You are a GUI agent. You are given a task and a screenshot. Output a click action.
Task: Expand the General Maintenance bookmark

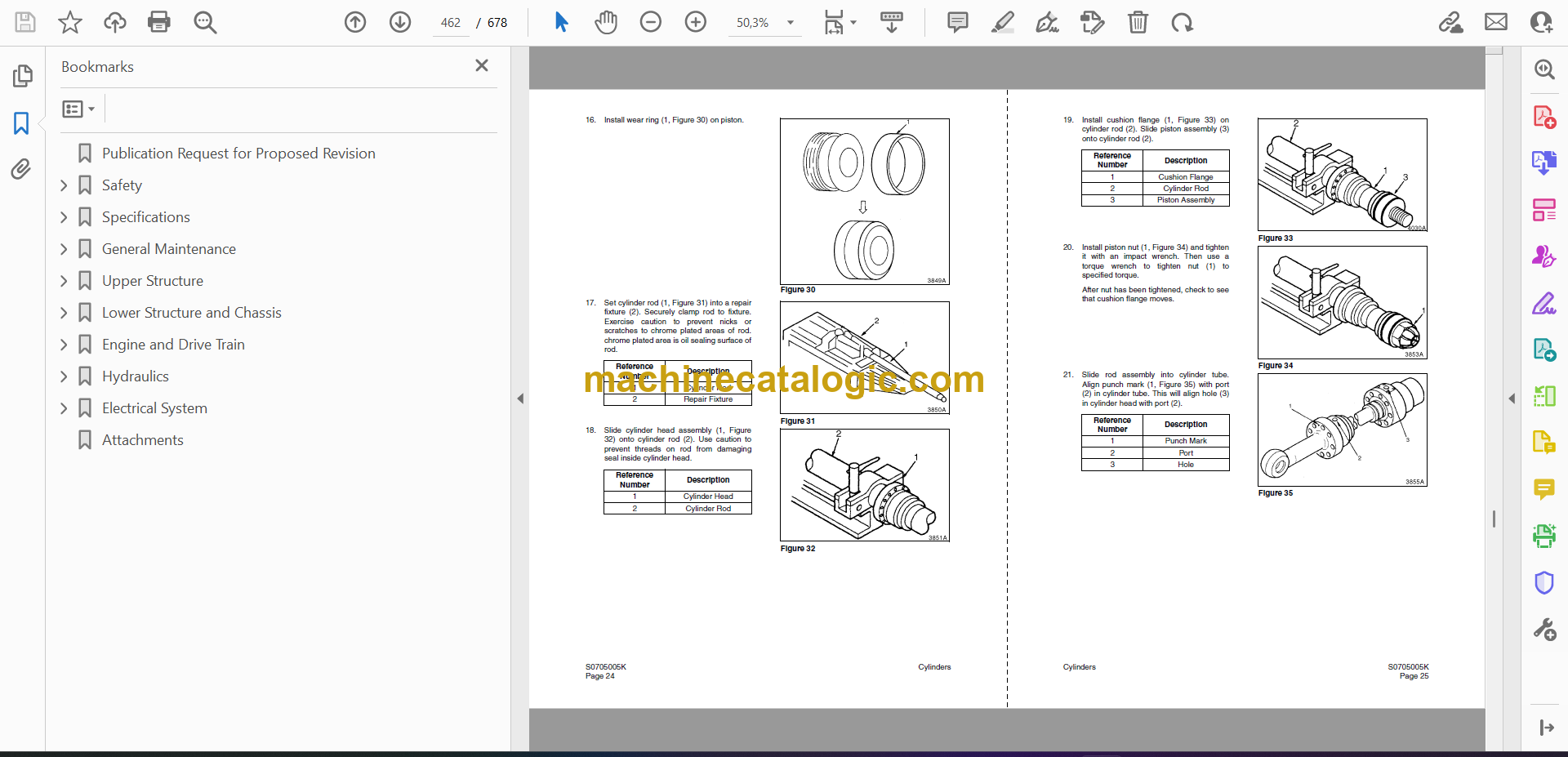pyautogui.click(x=64, y=249)
